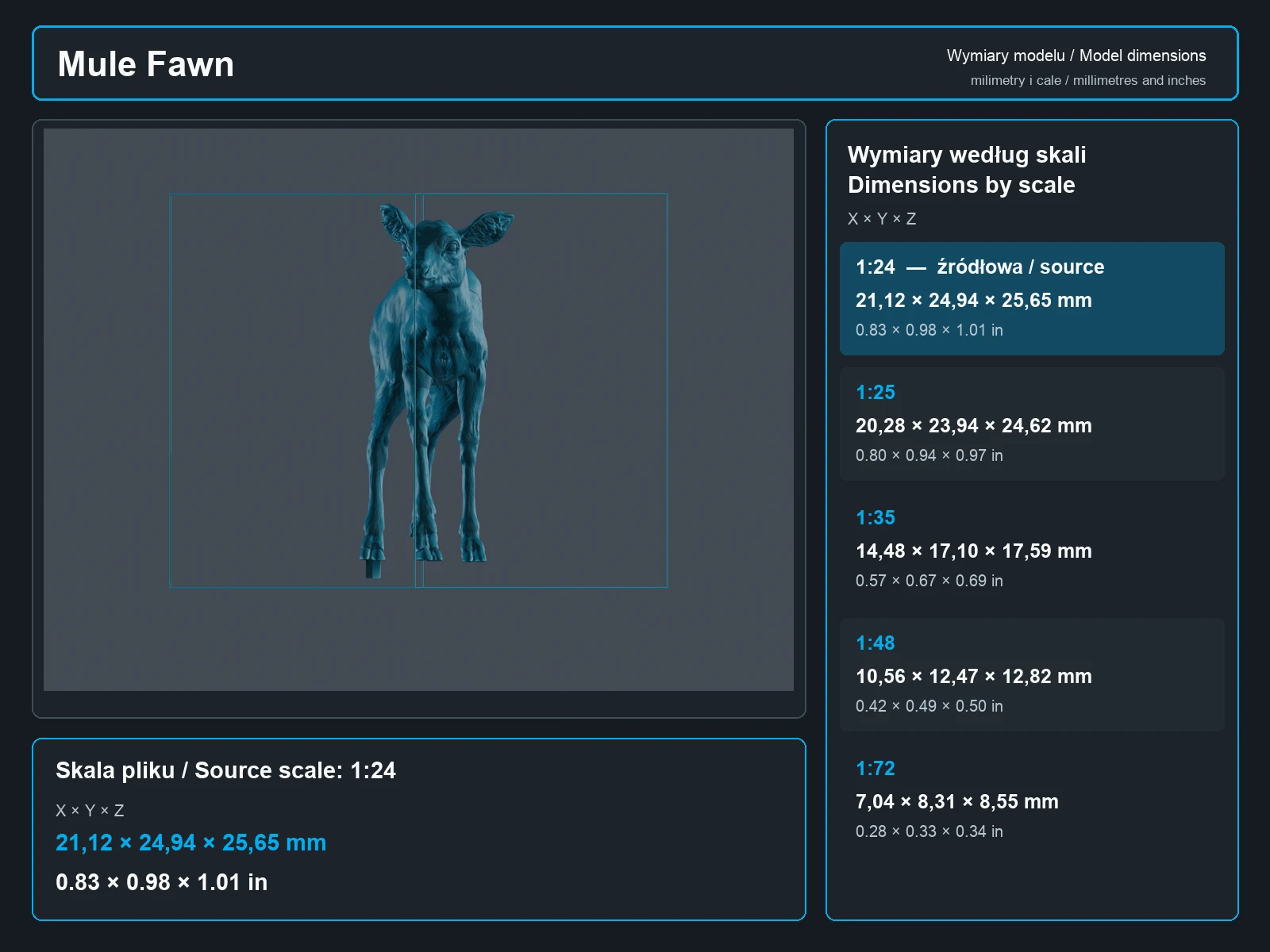
Task: Click 'Wymiary modelu / Model dimensions' header text
Action: click(x=1076, y=56)
